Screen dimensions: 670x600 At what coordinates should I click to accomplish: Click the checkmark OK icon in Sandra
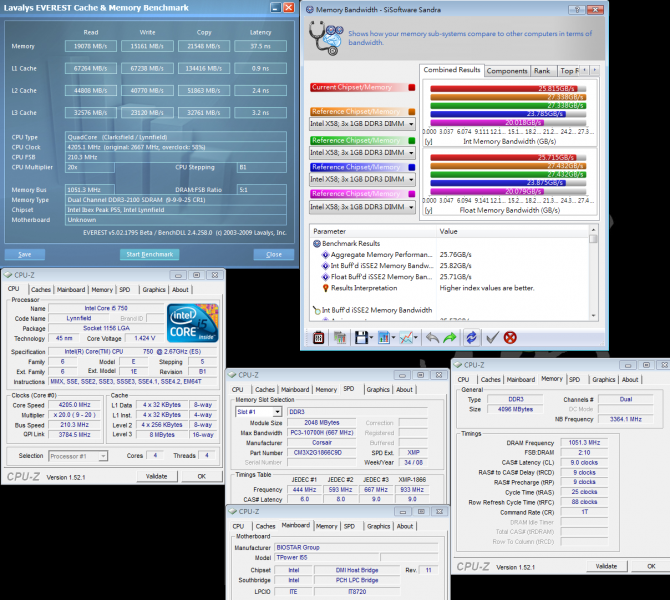click(x=491, y=338)
